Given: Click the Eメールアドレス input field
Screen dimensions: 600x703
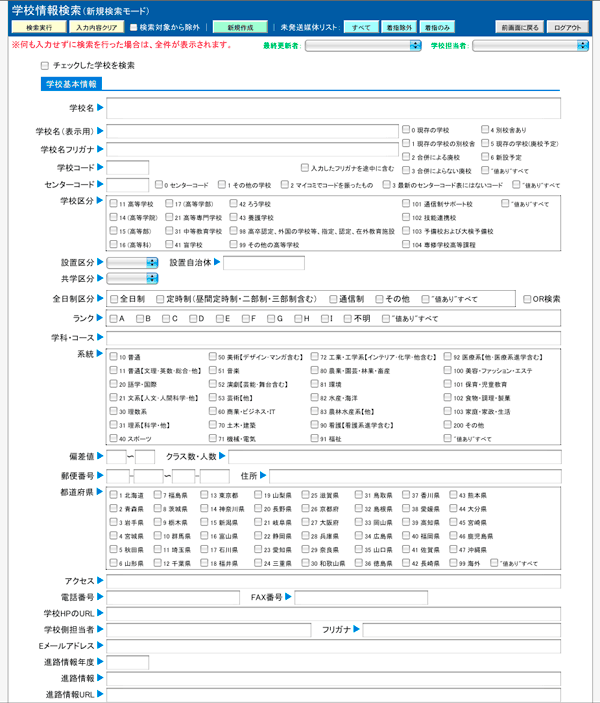Looking at the screenshot, I should 333,647.
